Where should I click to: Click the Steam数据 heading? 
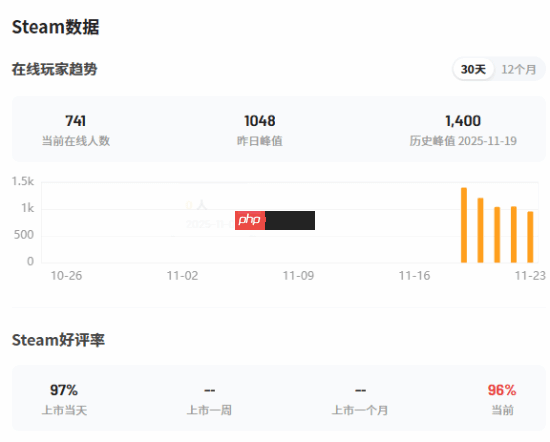(55, 27)
